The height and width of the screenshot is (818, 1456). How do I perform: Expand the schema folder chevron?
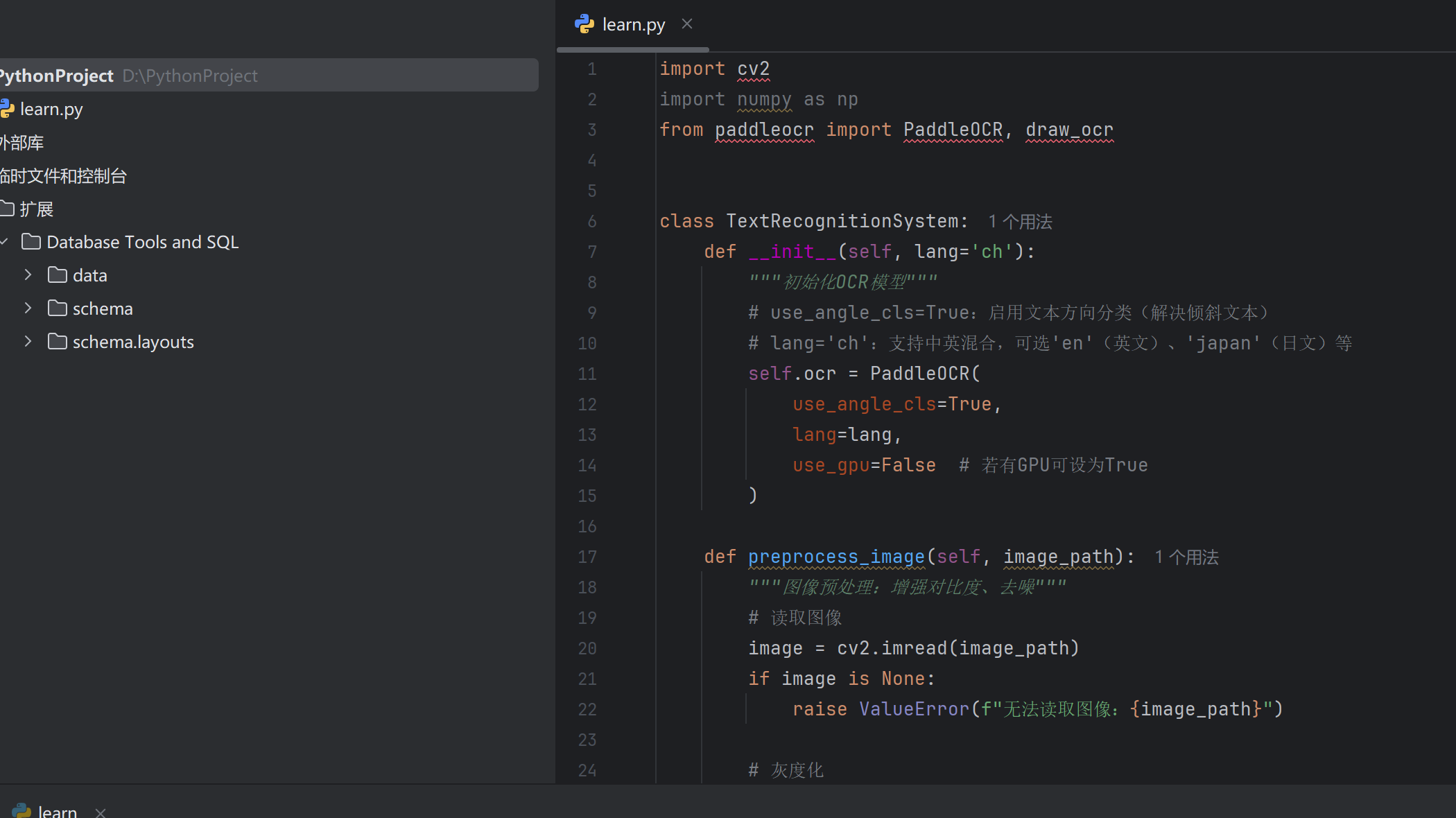(x=28, y=308)
